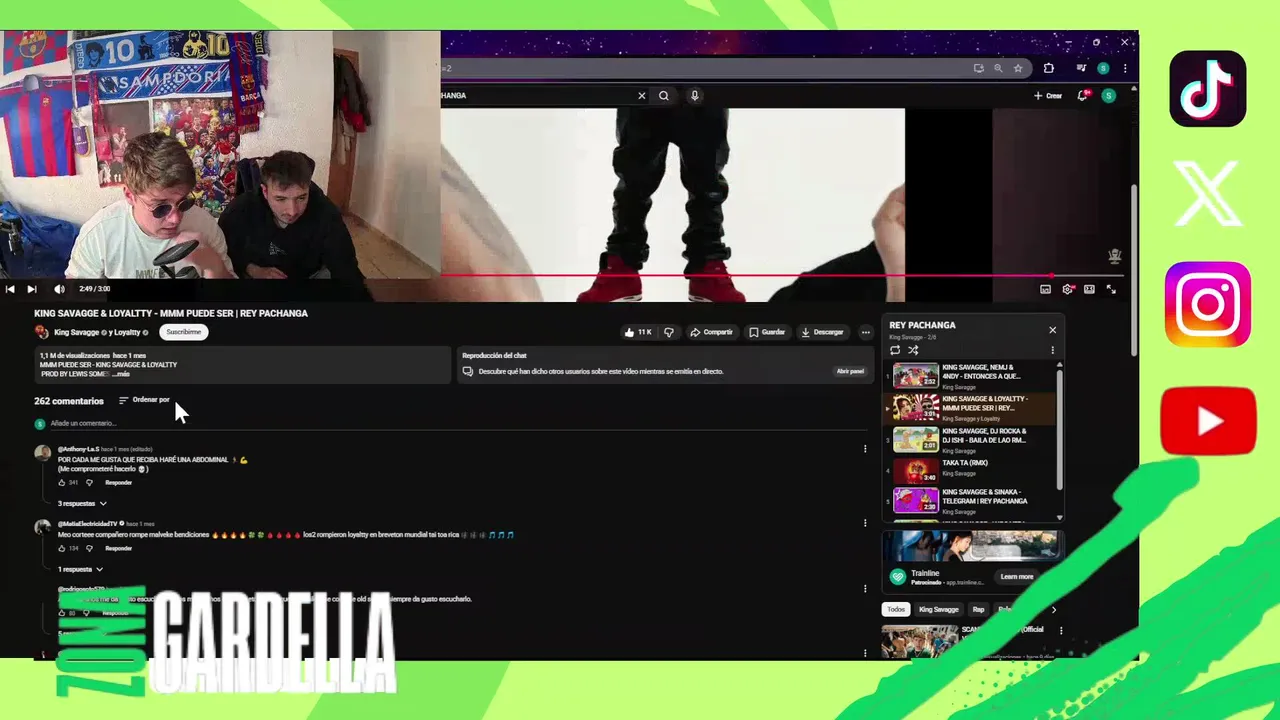Click the video title text
The width and height of the screenshot is (1280, 720).
tap(171, 313)
